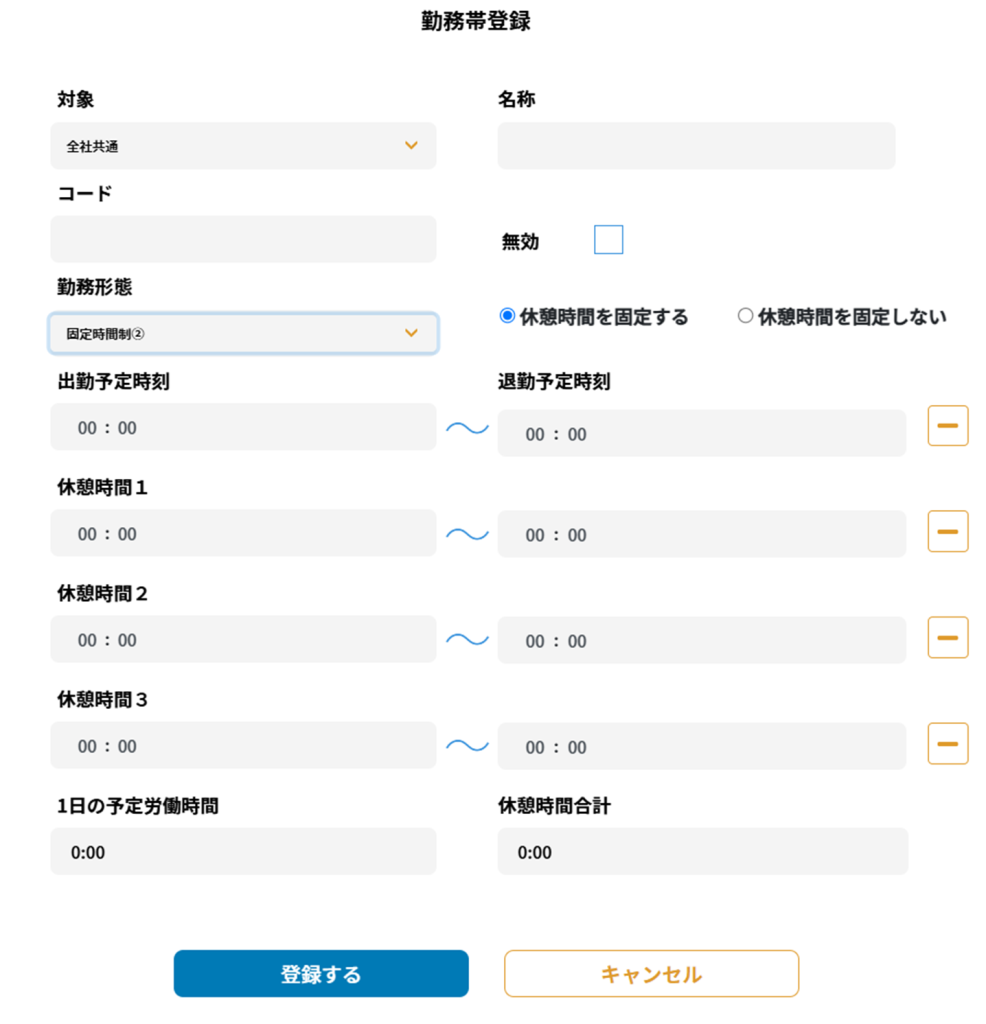The width and height of the screenshot is (986, 1024).
Task: Toggle the 無効 checkbox
Action: click(x=608, y=240)
